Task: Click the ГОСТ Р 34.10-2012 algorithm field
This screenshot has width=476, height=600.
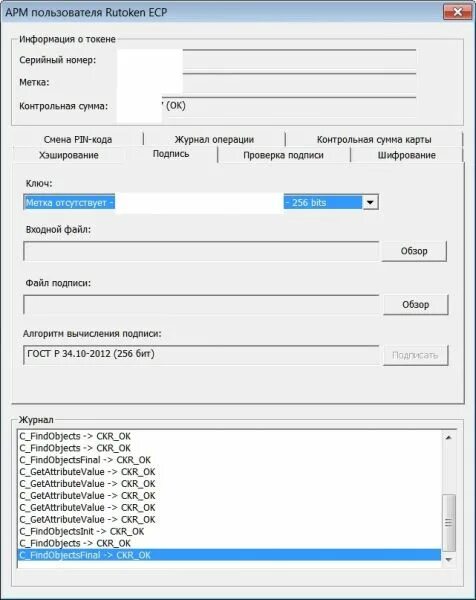Action: coord(201,355)
